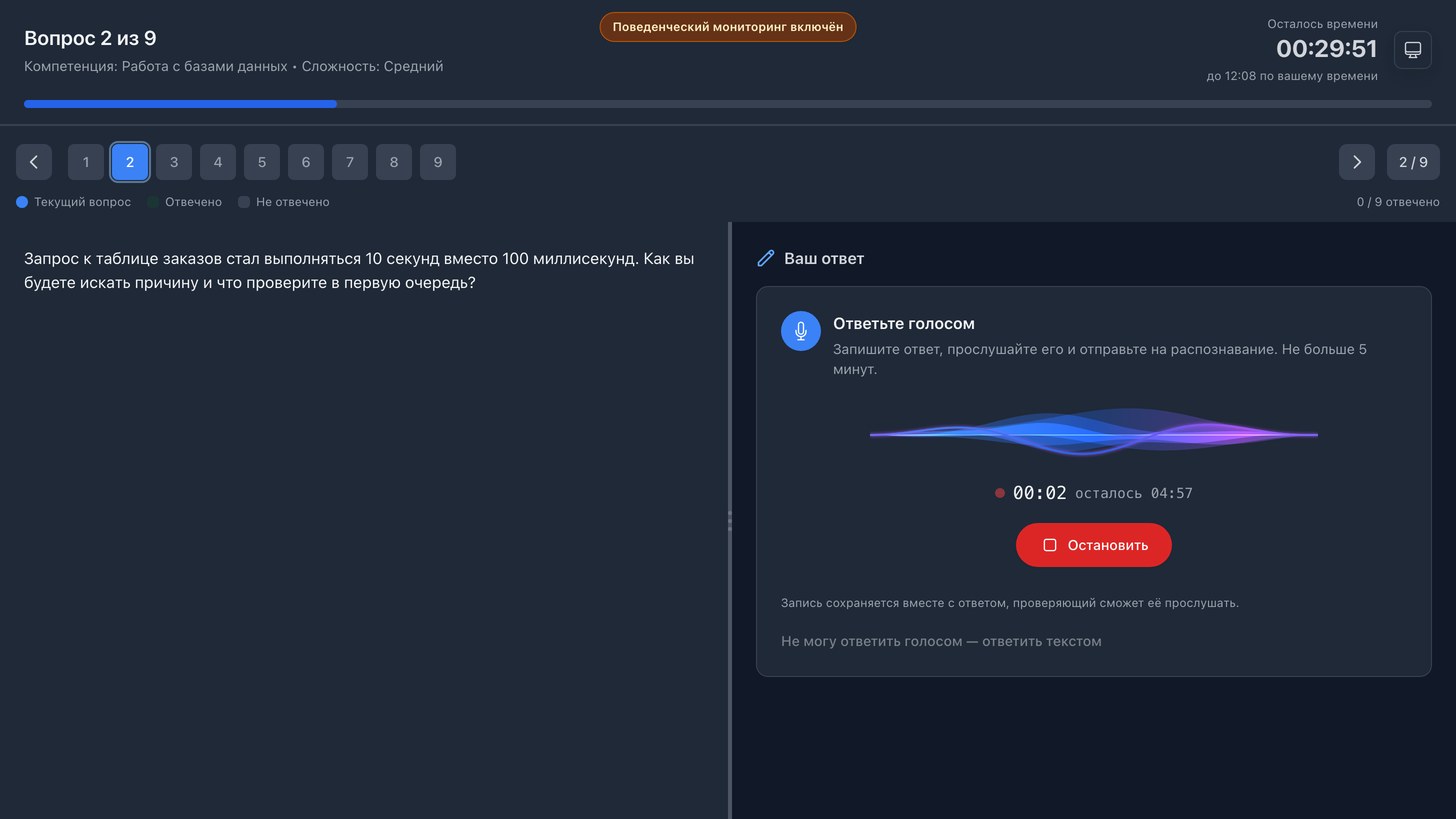1456x819 pixels.
Task: Jump to question 8
Action: point(394,162)
